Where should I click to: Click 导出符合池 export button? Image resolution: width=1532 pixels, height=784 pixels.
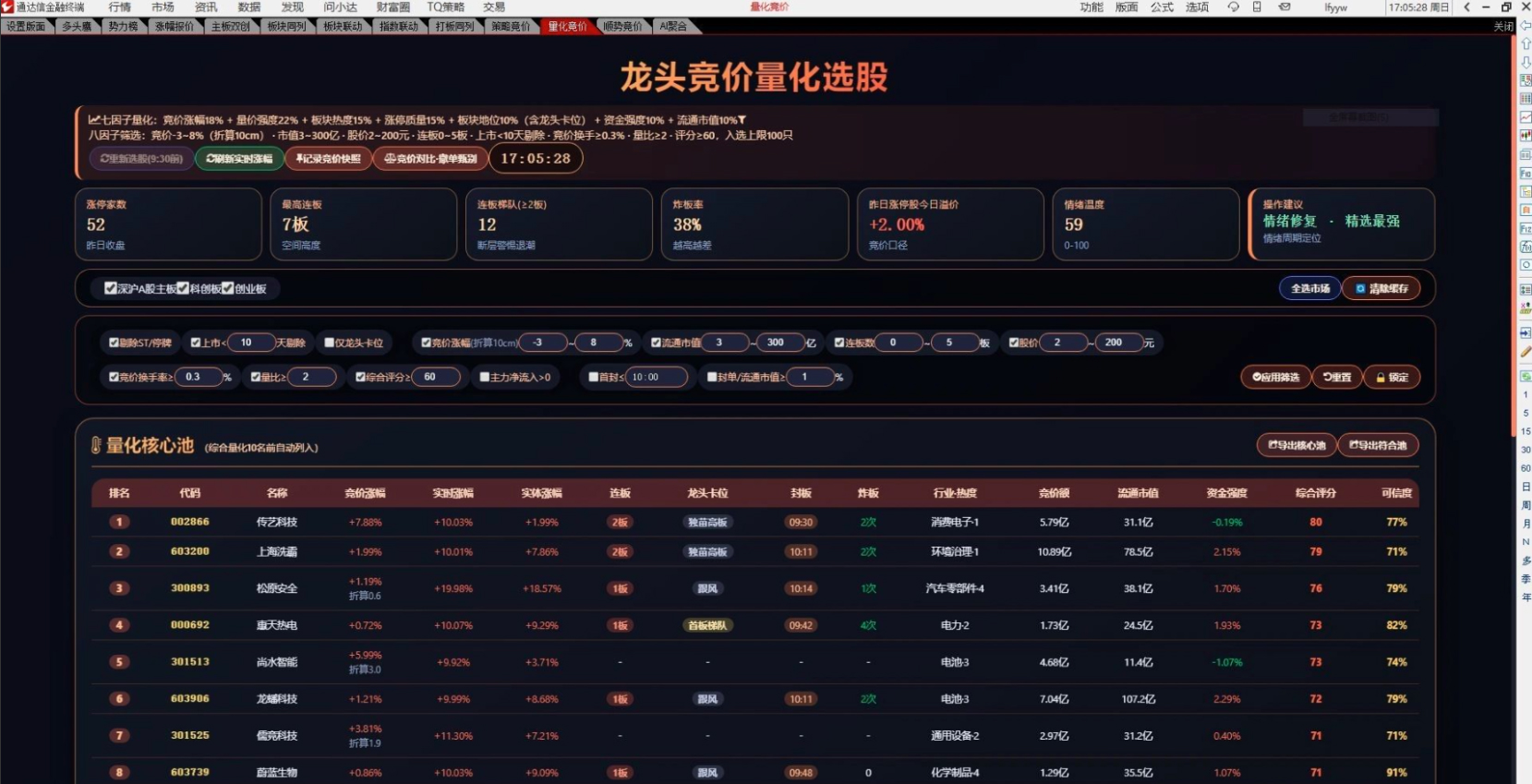click(x=1378, y=445)
